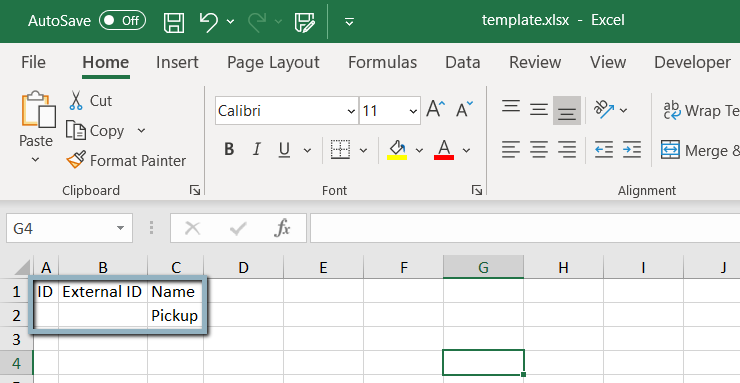Click Increase Indent icon
Screen dimensions: 740x383
(631, 150)
